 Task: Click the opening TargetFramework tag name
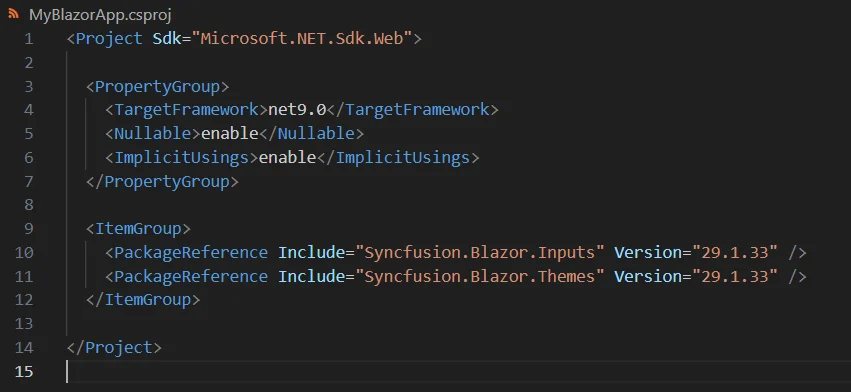(187, 110)
